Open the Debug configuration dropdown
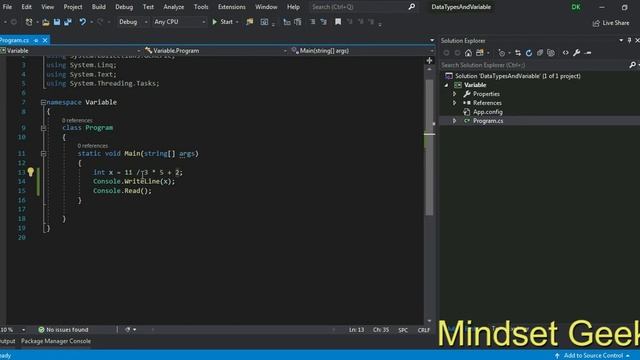640x360 pixels. [x=132, y=22]
